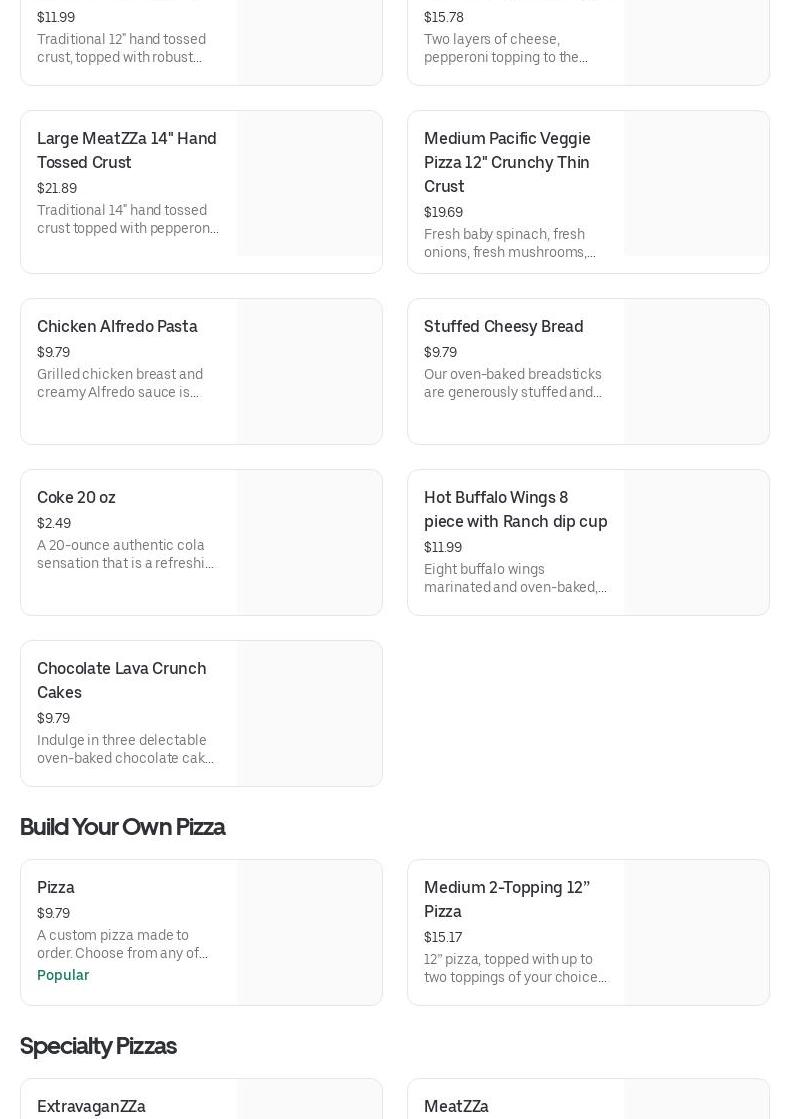804x1119 pixels.
Task: Open Hot Buffalo Wings 8 piece item
Action: coord(515,509)
